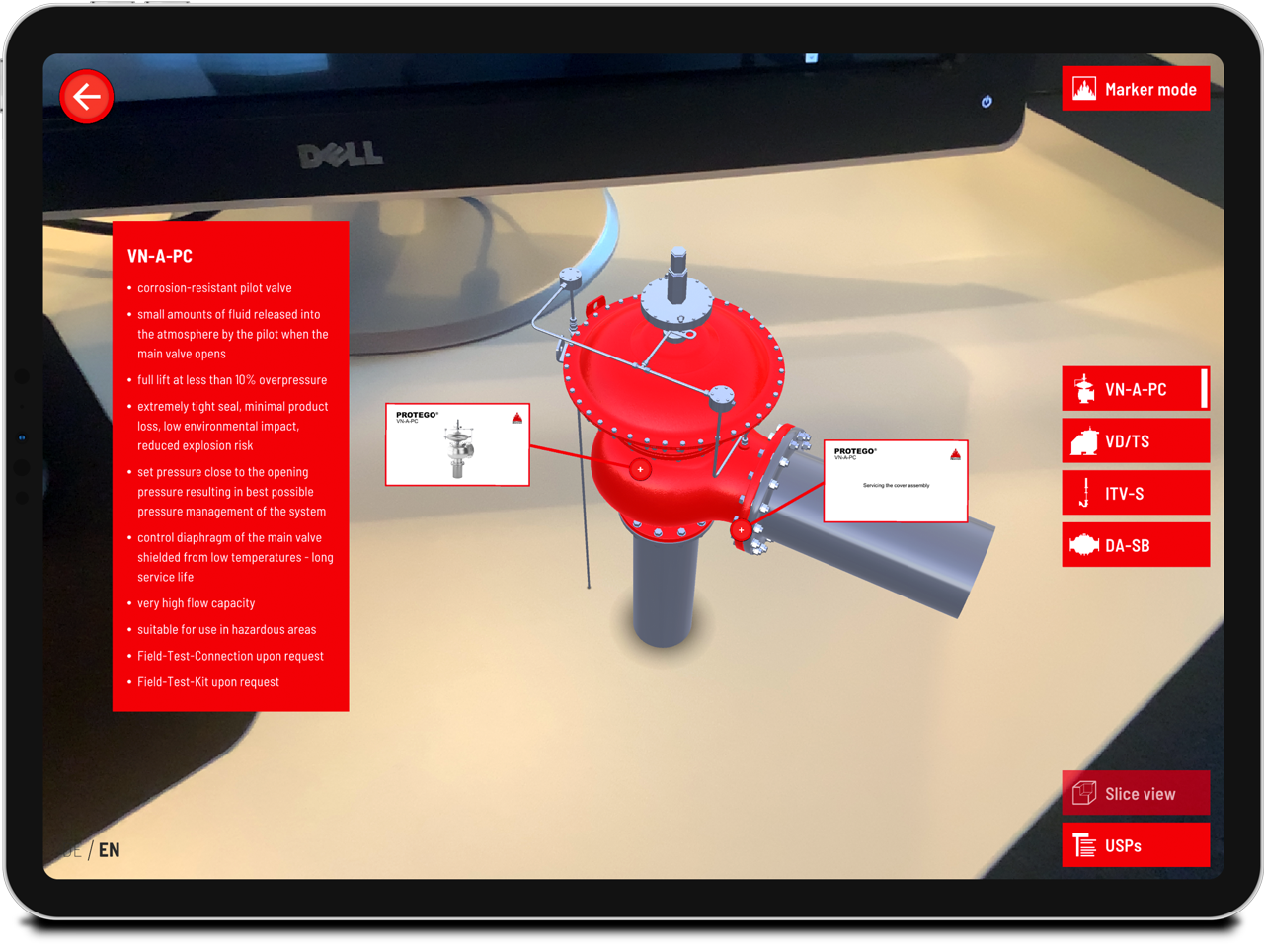Open the Servicing the cover assembly card
Image resolution: width=1264 pixels, height=952 pixels.
896,482
